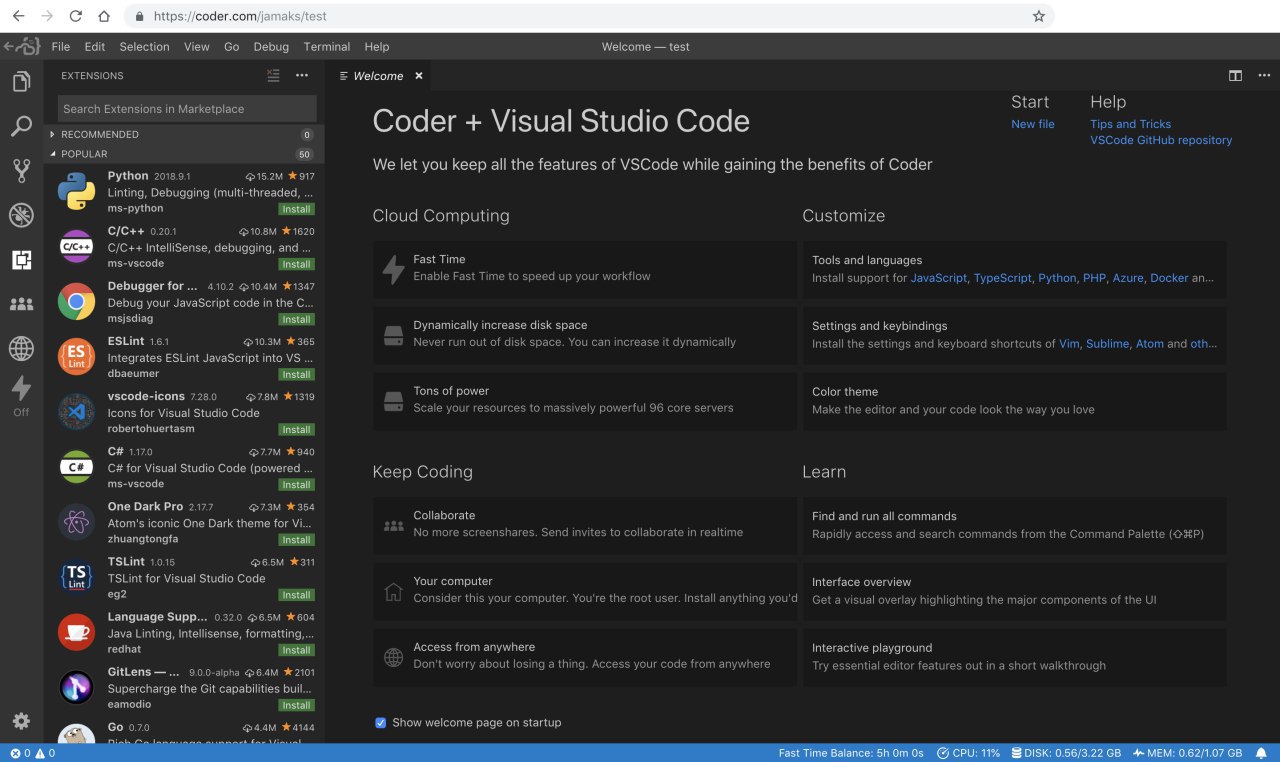Install the ESLint extension
Screen dimensions: 1280x762
click(296, 374)
